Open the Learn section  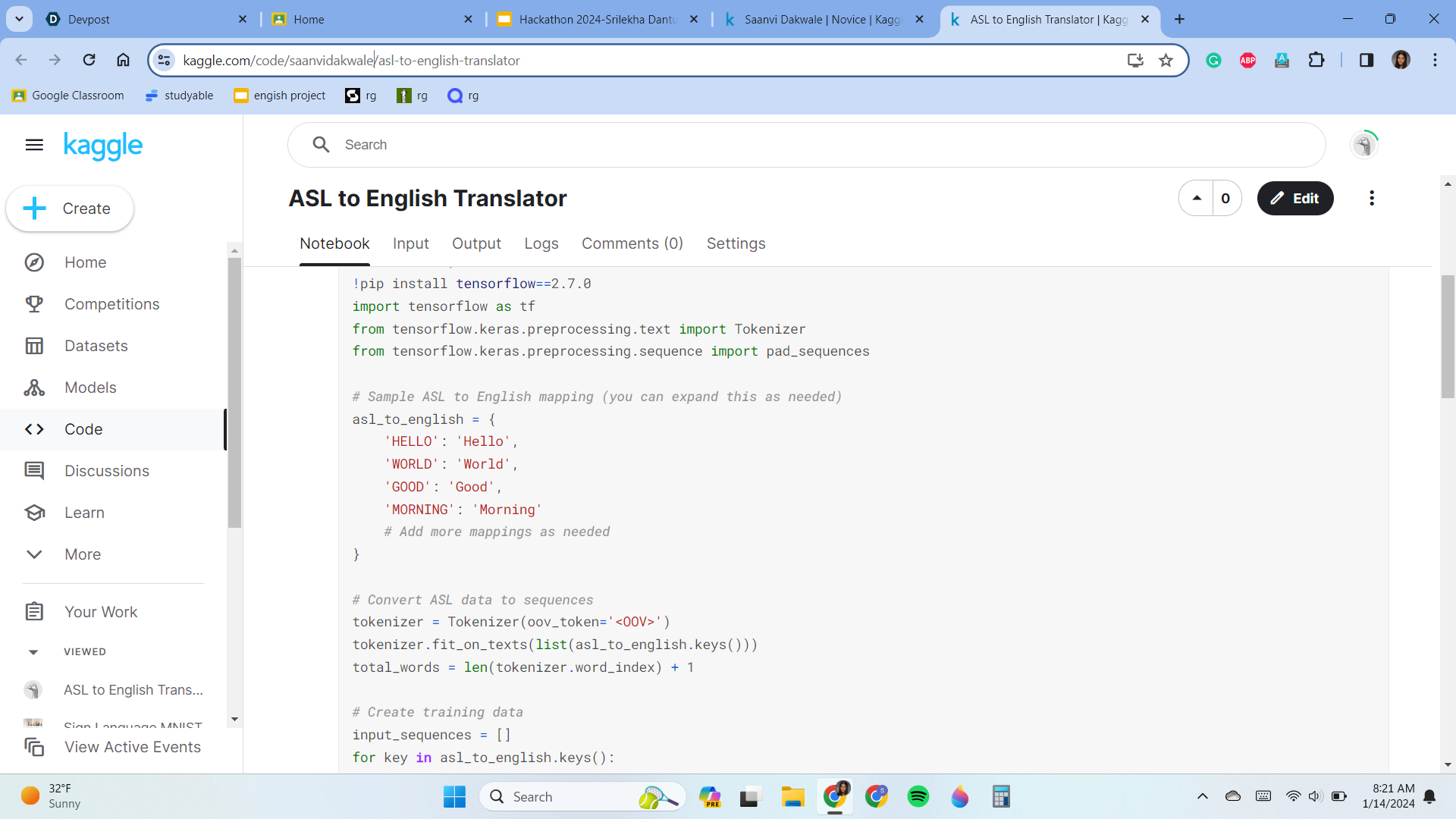point(83,513)
